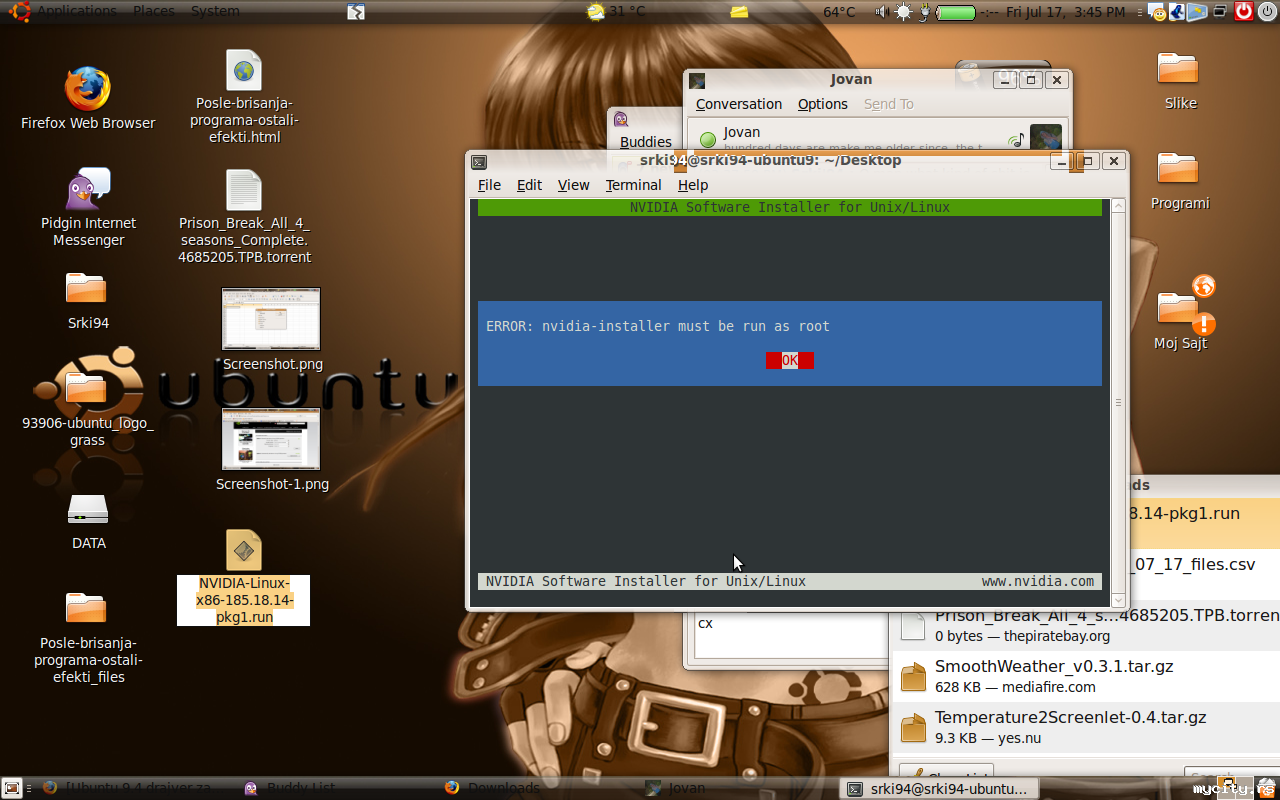Viewport: 1280px width, 800px height.
Task: Click Show Desktop button in bottom panel
Action: (12, 788)
